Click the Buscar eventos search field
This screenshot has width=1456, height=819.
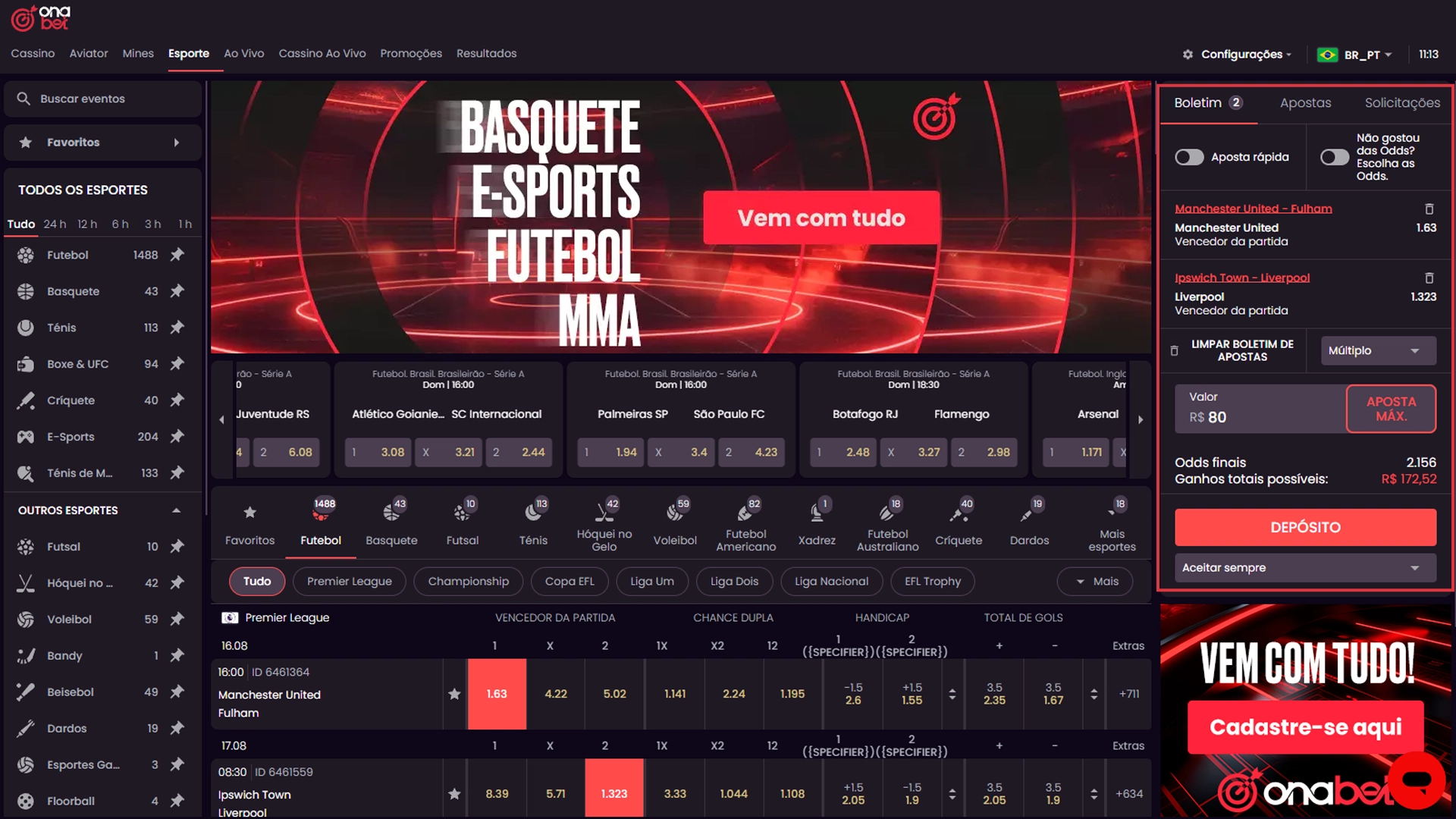click(x=102, y=99)
